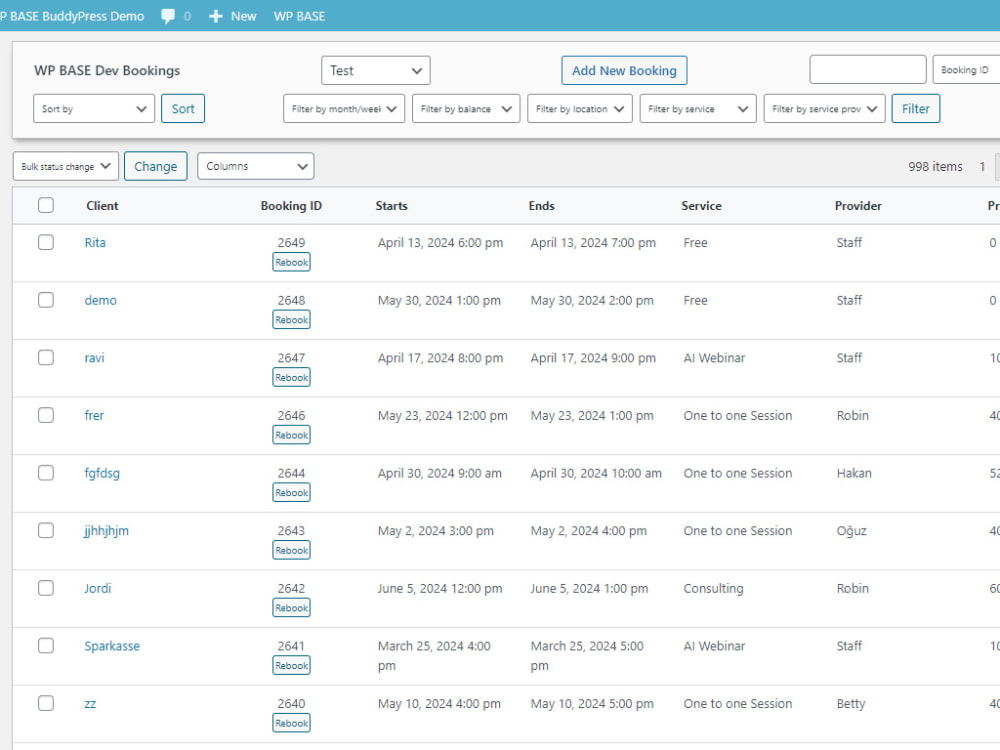Open client zz link

pos(90,703)
